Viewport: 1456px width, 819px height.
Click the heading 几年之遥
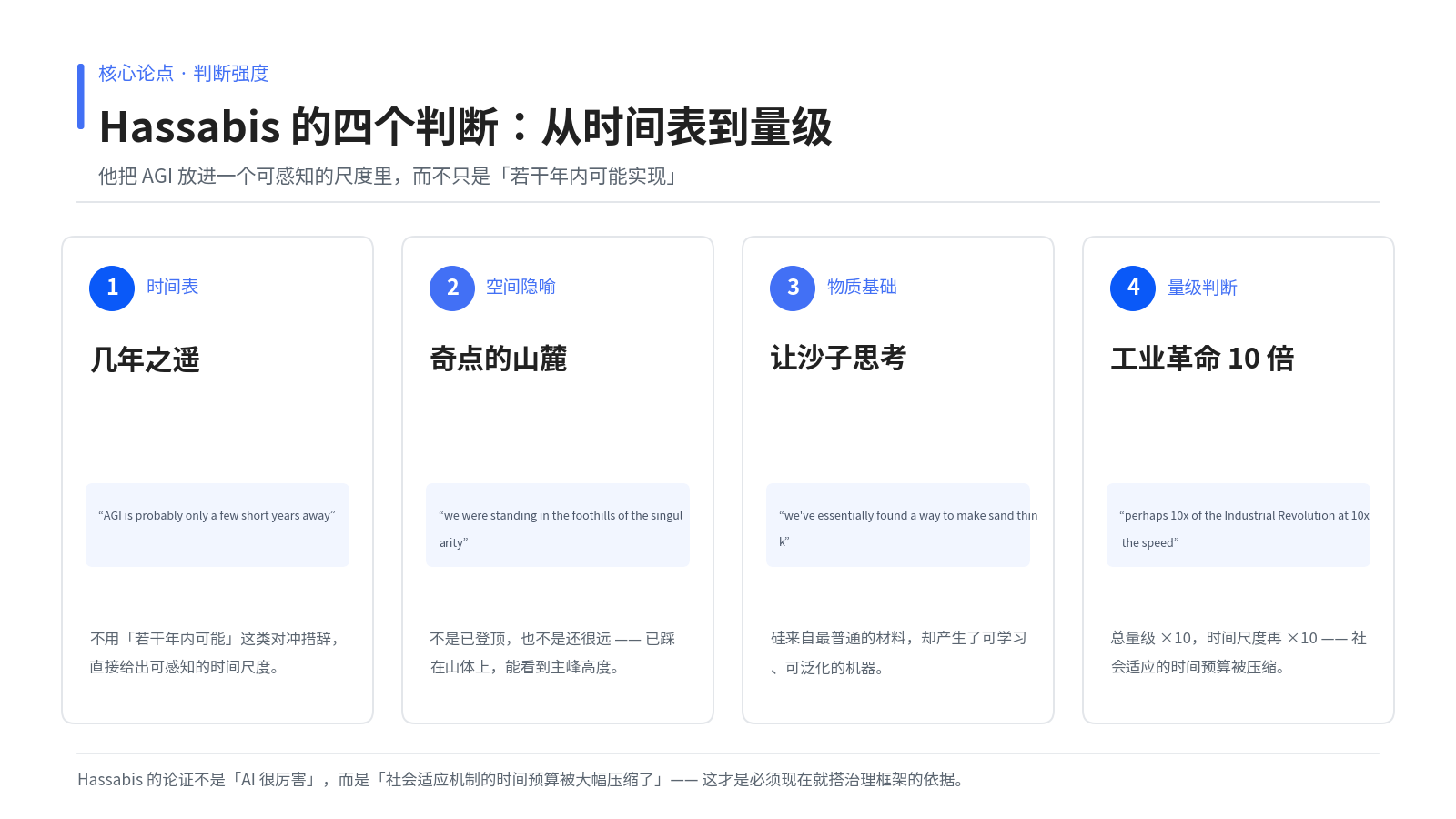click(x=145, y=359)
